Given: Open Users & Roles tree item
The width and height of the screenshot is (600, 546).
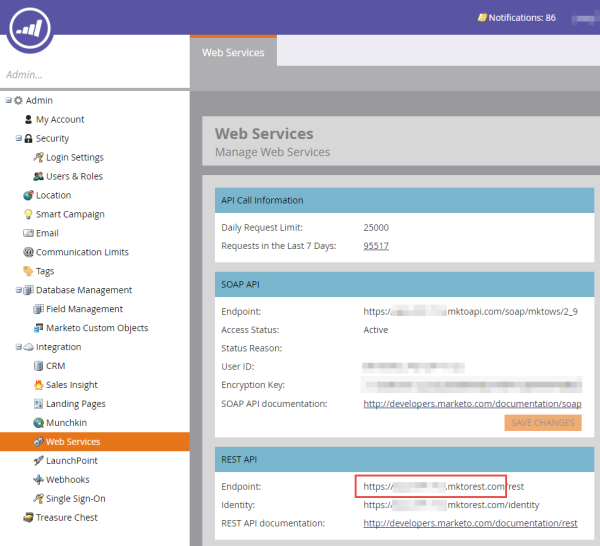Looking at the screenshot, I should 74,176.
